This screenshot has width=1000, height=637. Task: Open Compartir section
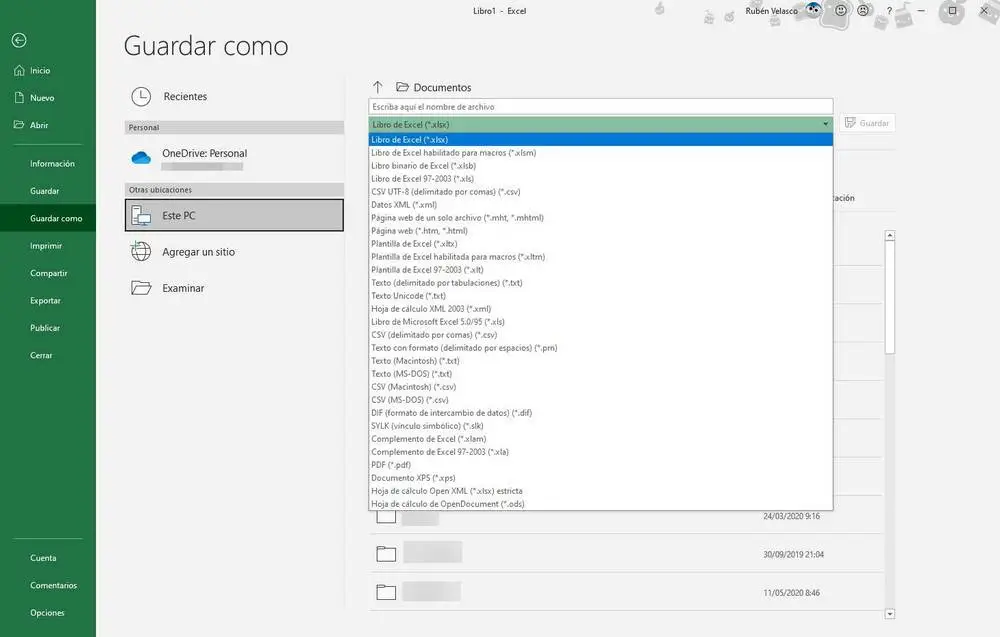tap(48, 274)
